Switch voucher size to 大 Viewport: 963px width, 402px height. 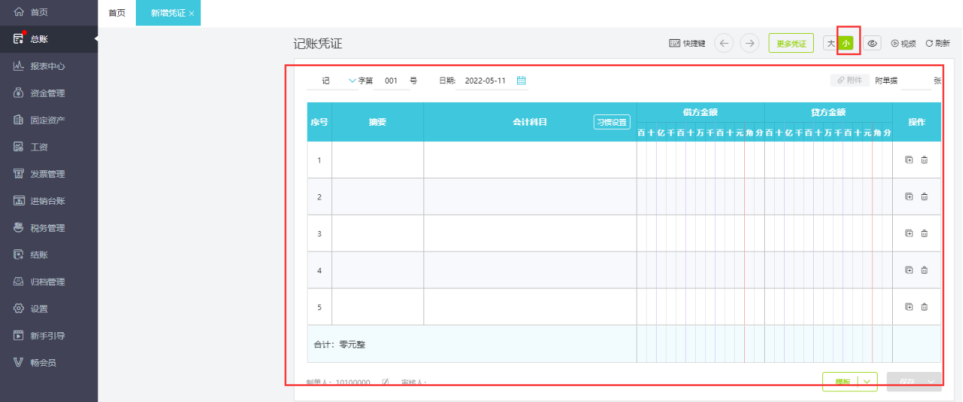point(831,44)
